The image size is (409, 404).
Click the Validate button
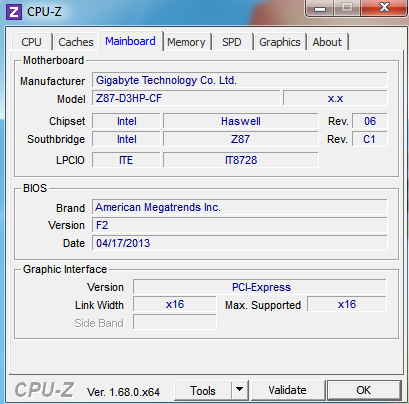[287, 390]
